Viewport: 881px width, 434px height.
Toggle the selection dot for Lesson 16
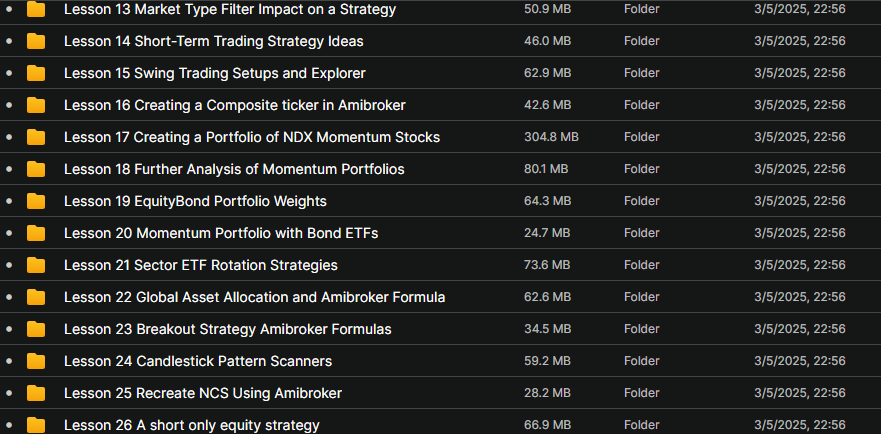(x=8, y=105)
